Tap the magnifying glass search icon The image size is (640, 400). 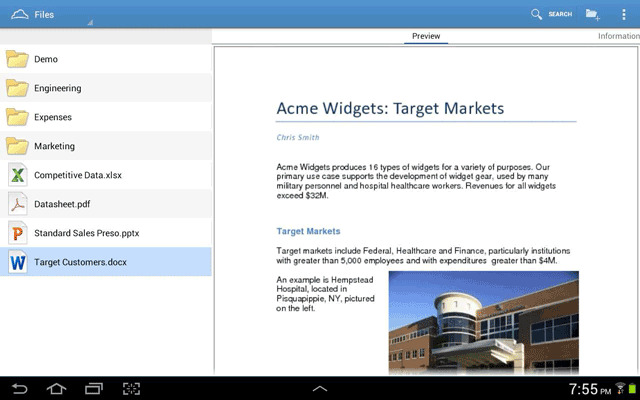536,14
